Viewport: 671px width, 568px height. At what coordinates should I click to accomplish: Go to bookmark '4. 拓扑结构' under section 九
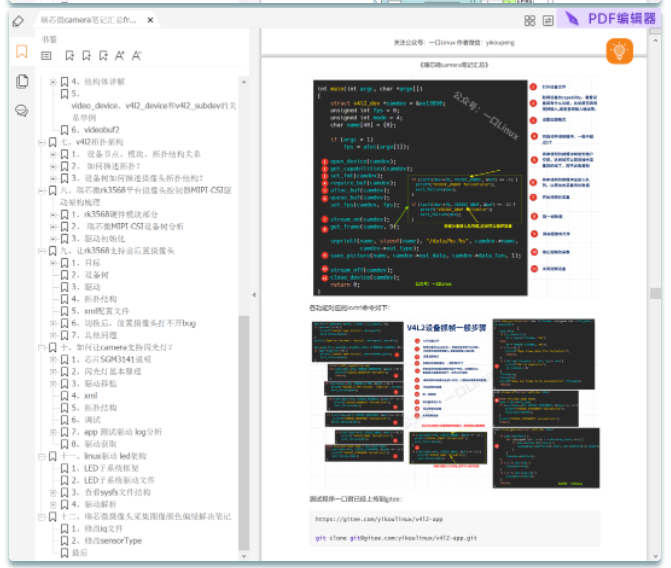[94, 299]
